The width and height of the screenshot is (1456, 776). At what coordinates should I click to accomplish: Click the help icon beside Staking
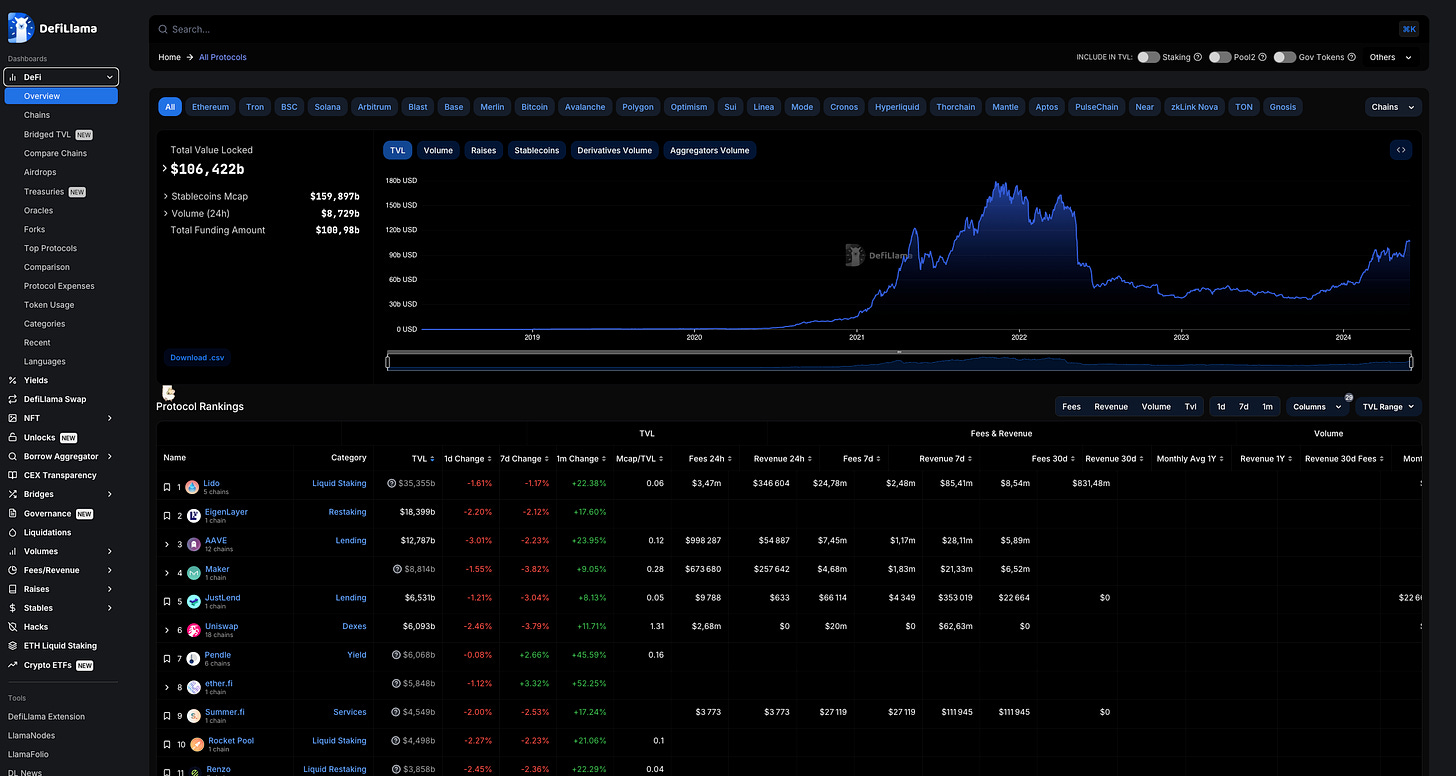[x=1198, y=57]
